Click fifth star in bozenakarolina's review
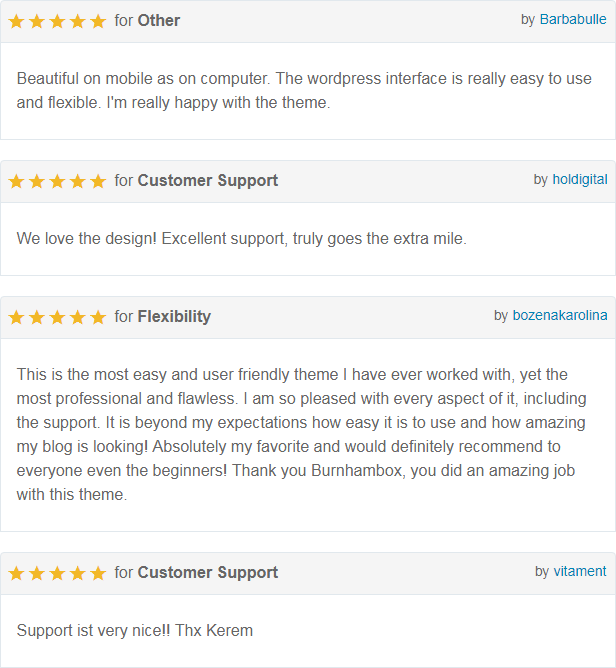 pyautogui.click(x=98, y=317)
